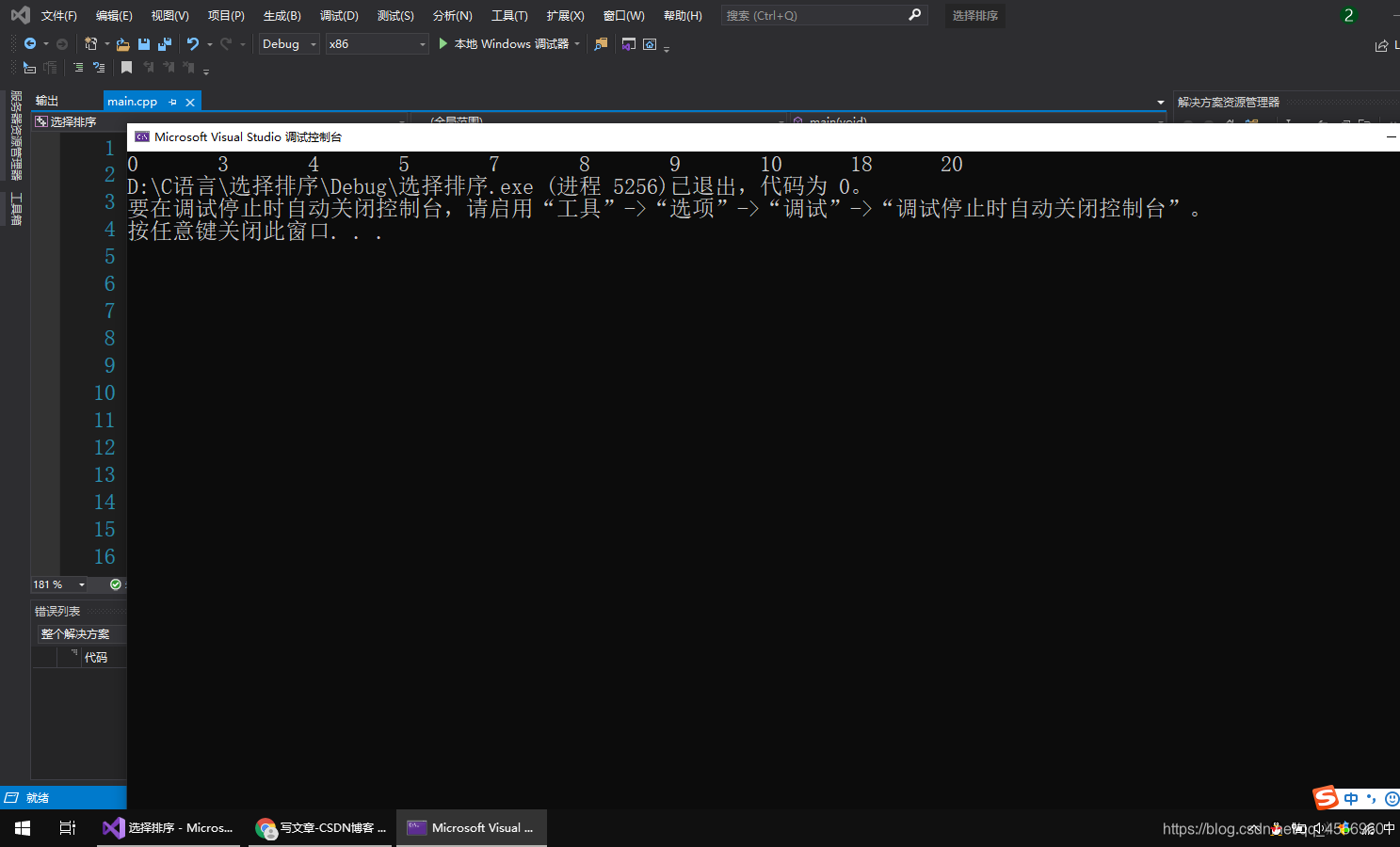
Task: Start debugging with the green play icon
Action: pyautogui.click(x=443, y=44)
